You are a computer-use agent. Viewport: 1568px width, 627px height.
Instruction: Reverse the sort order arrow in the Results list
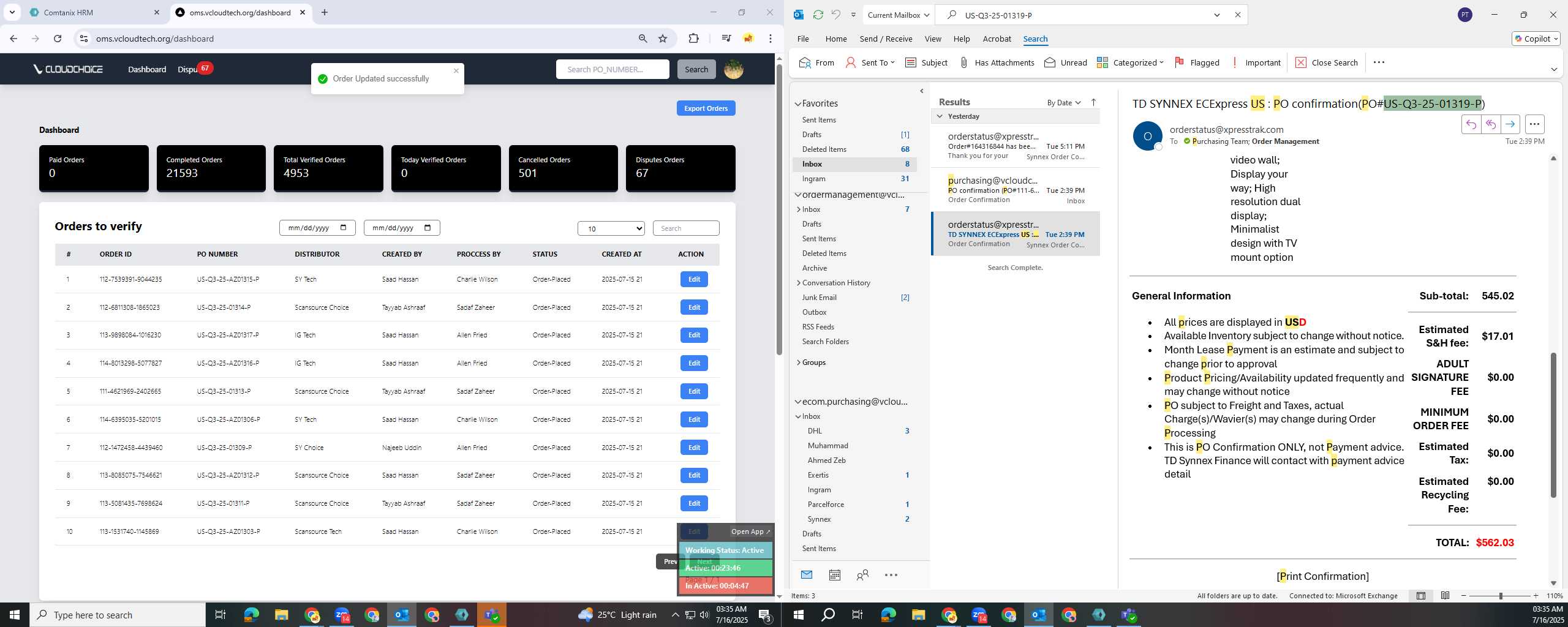tap(1093, 102)
